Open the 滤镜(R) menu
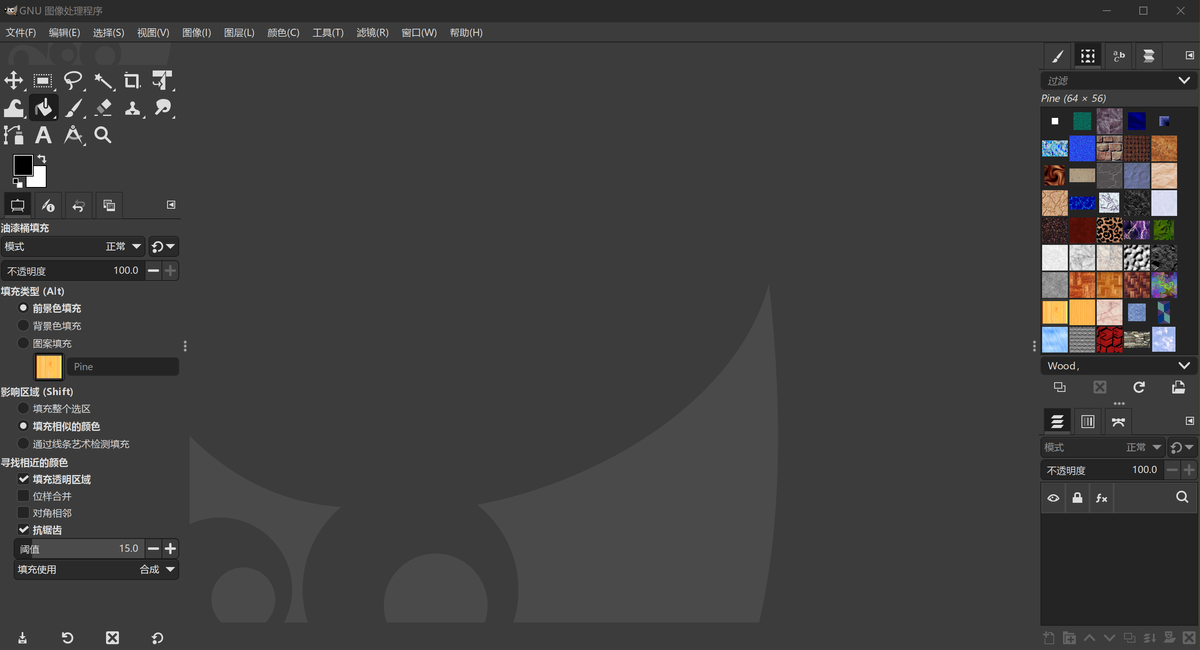 [372, 33]
